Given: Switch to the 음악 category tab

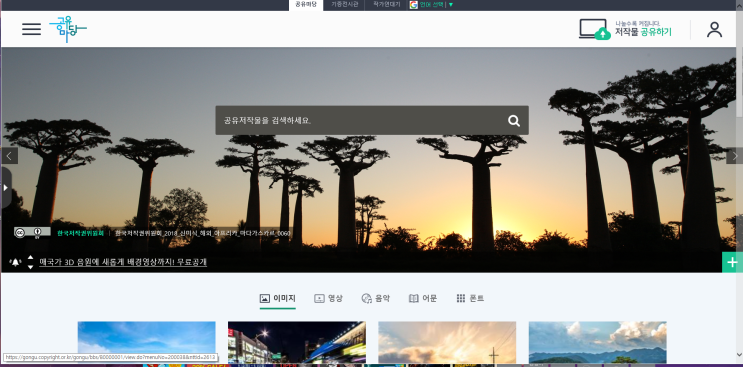Looking at the screenshot, I should pos(376,298).
